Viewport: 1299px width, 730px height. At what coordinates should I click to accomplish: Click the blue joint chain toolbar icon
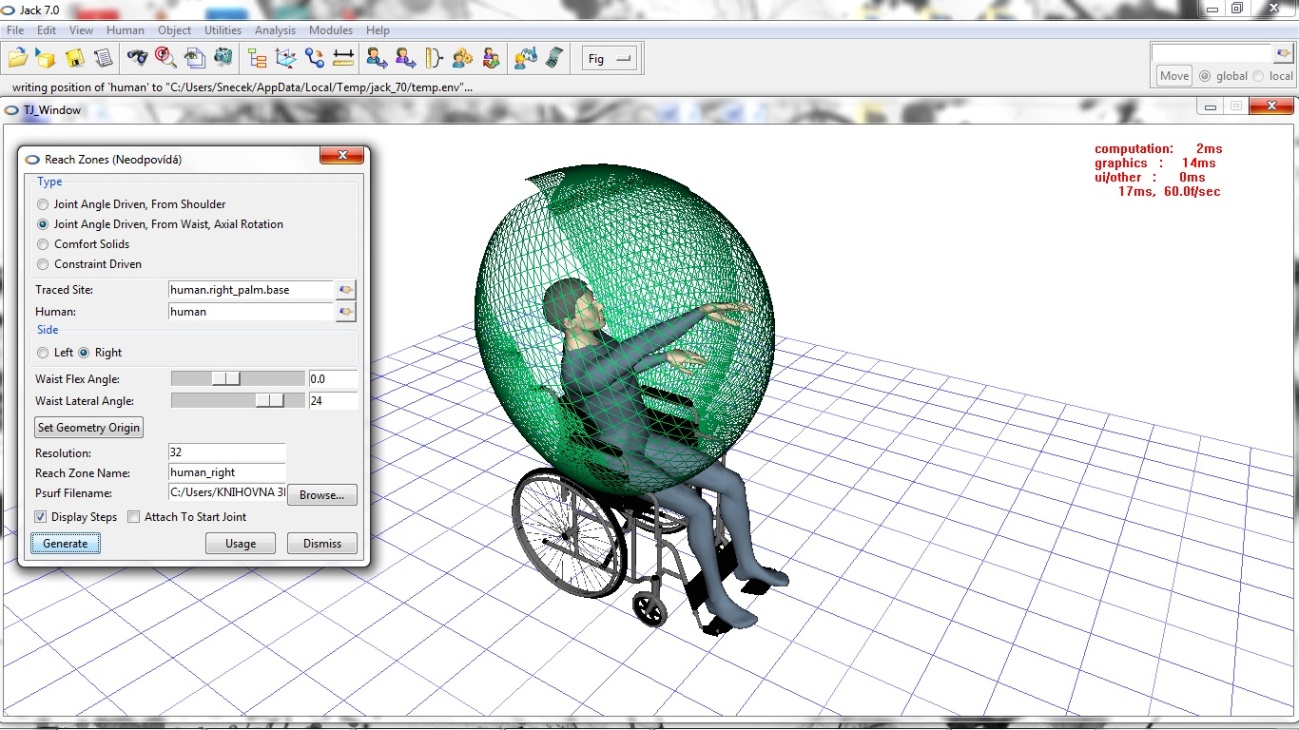[315, 58]
